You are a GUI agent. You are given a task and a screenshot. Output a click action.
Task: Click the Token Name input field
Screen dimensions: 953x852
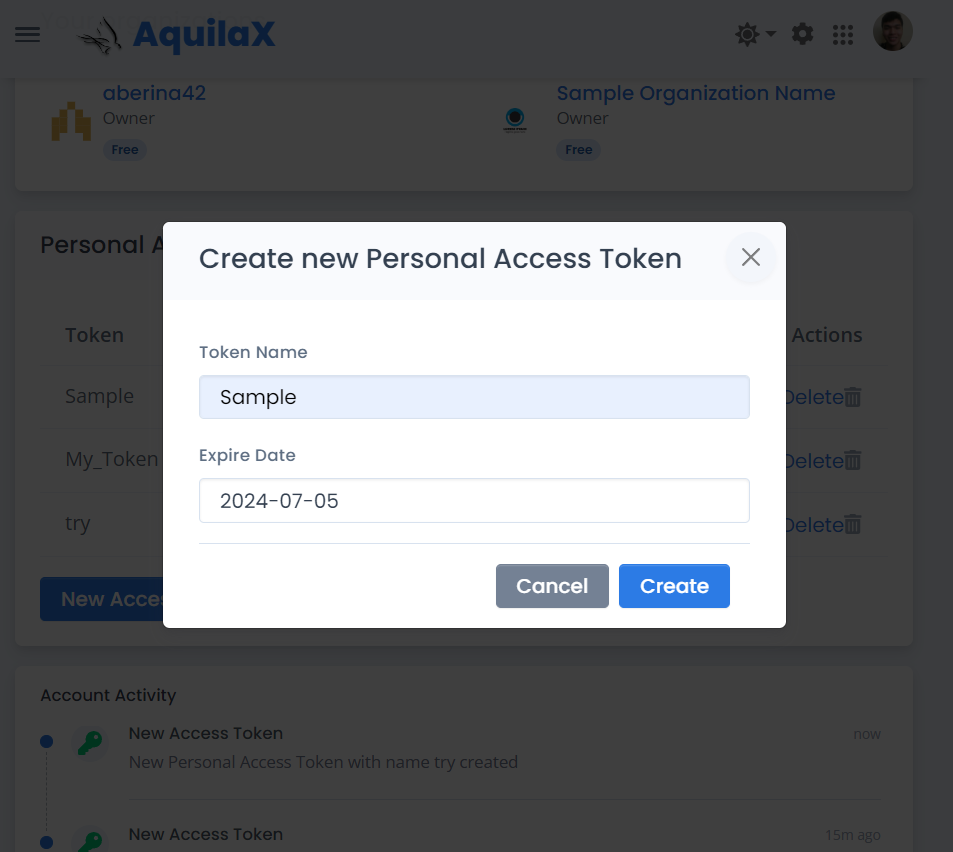coord(474,397)
